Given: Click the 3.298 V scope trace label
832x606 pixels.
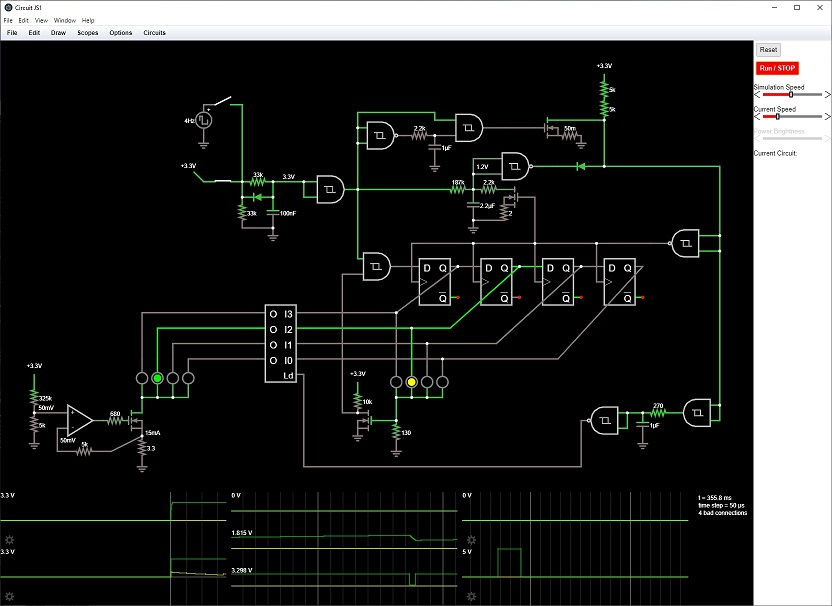Looking at the screenshot, I should [x=242, y=570].
